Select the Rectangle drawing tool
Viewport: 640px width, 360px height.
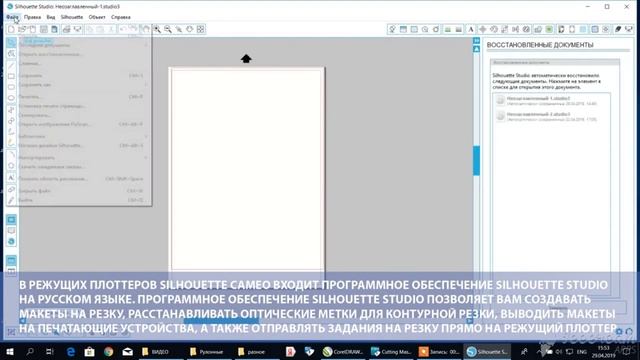click(11, 76)
